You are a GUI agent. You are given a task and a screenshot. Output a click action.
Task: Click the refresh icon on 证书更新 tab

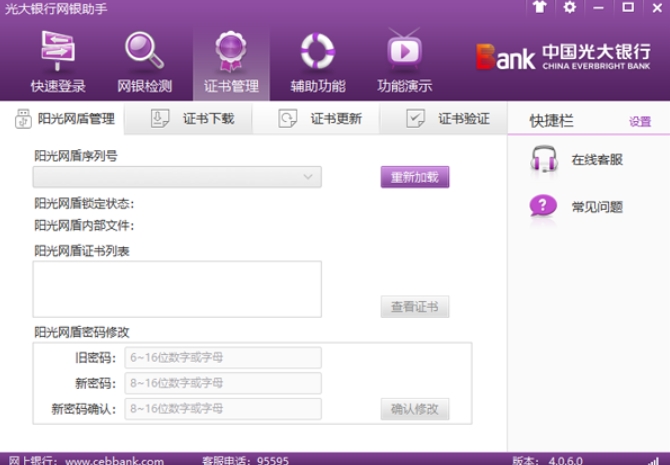[x=288, y=118]
